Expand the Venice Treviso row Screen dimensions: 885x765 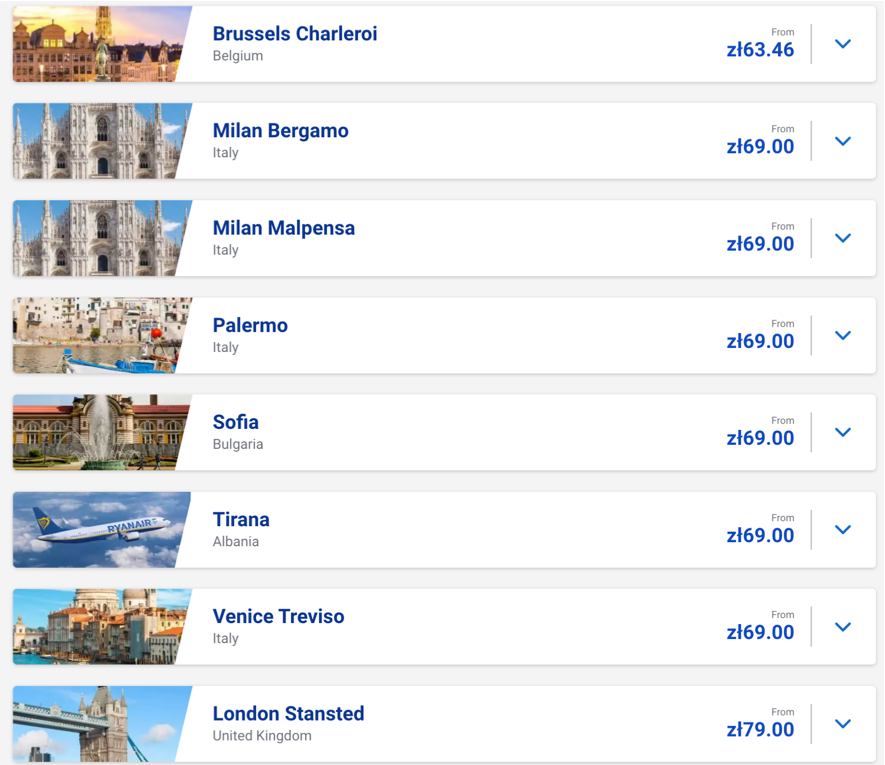click(842, 626)
